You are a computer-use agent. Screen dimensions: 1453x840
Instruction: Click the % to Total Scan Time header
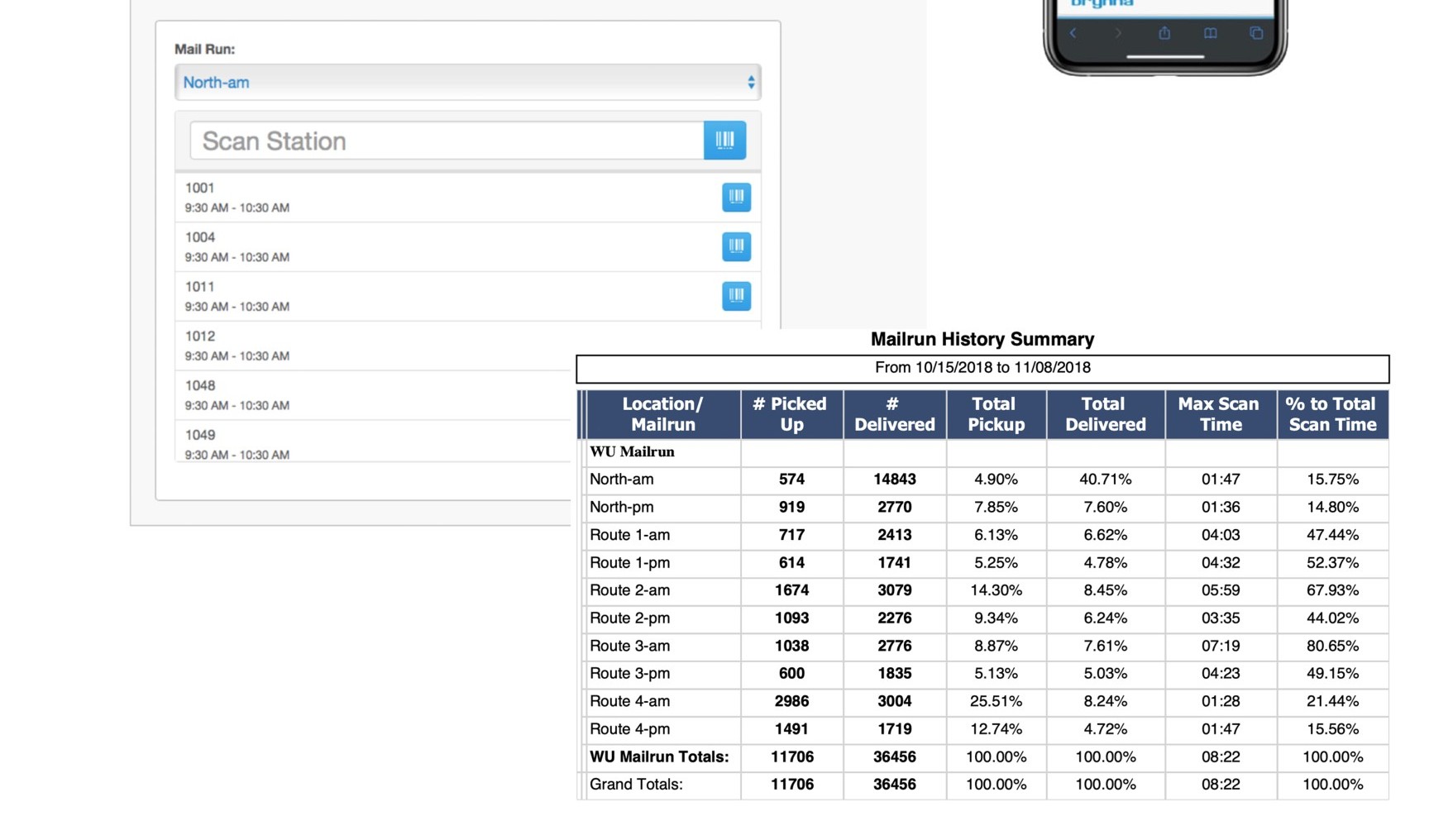click(x=1331, y=414)
